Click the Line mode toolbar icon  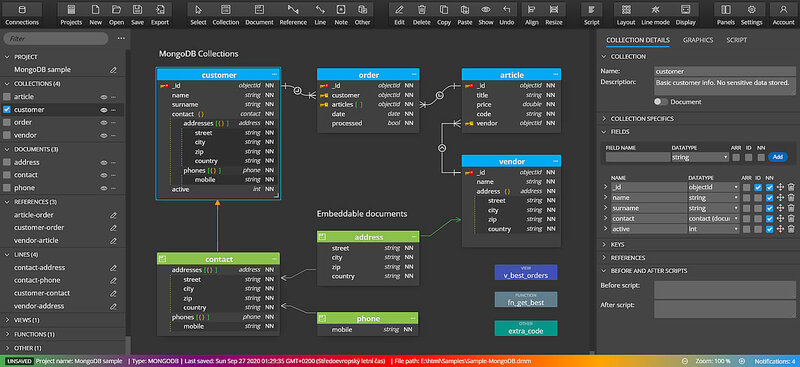(655, 15)
